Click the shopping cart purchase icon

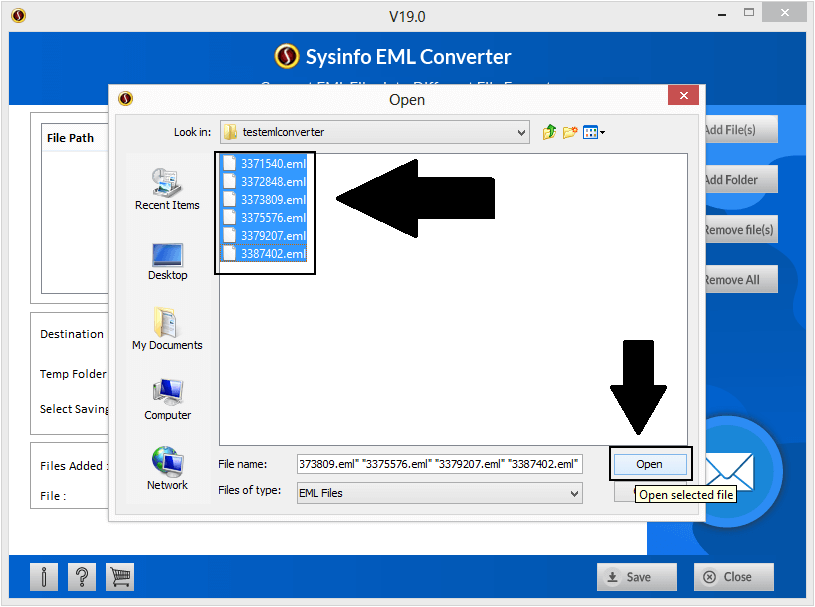[x=120, y=577]
